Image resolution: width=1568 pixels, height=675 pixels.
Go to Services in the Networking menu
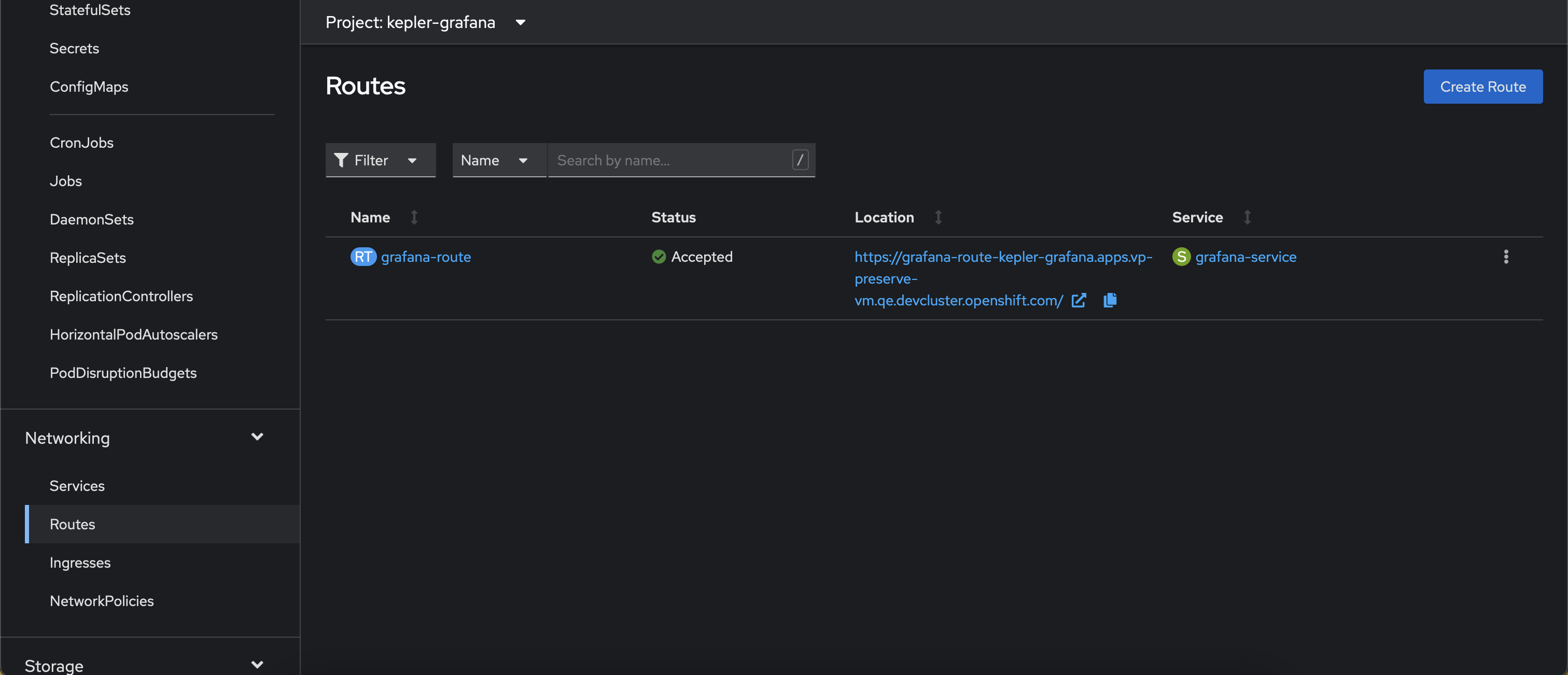coord(77,486)
